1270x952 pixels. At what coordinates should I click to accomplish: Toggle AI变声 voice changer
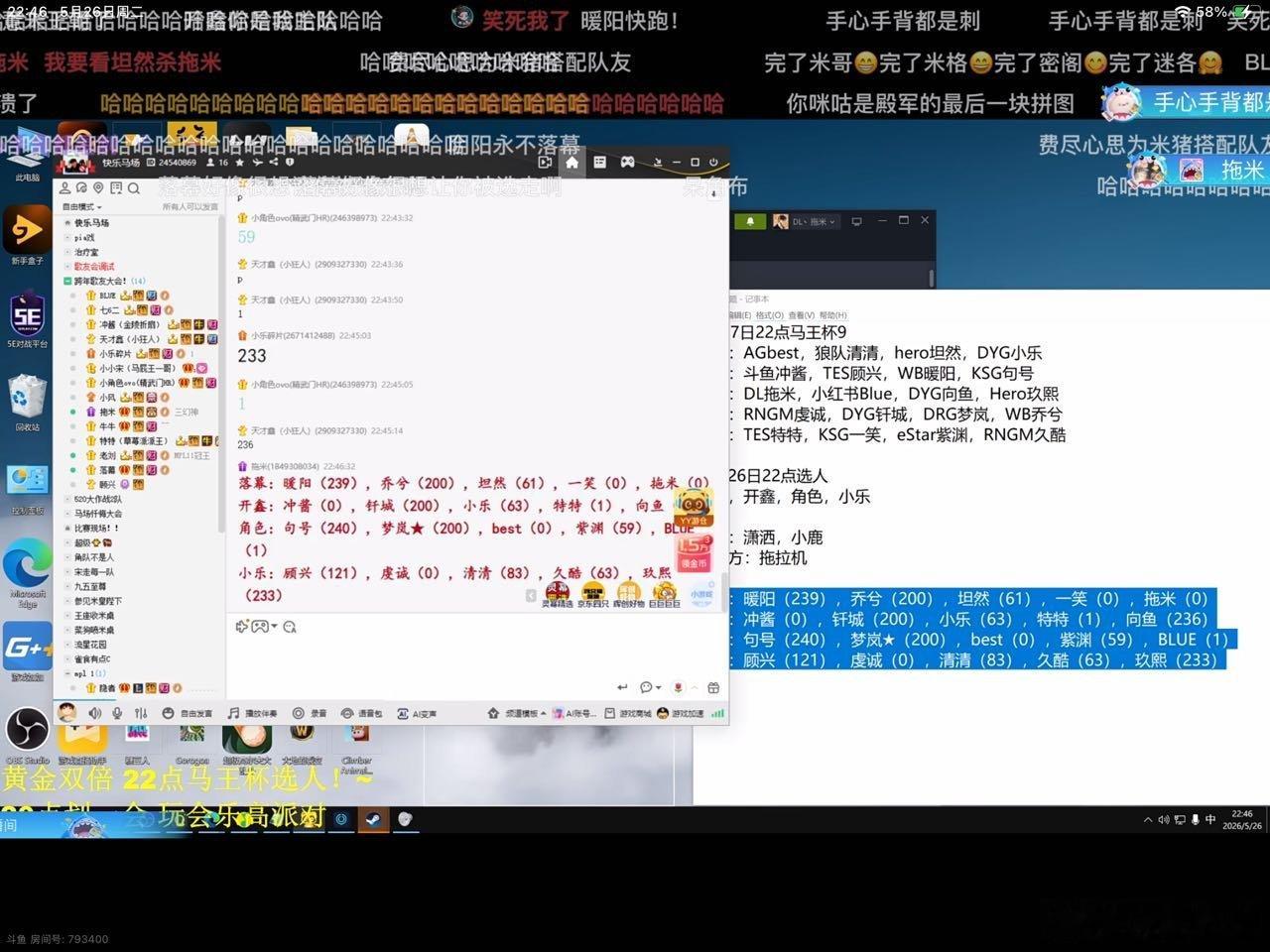tap(417, 713)
